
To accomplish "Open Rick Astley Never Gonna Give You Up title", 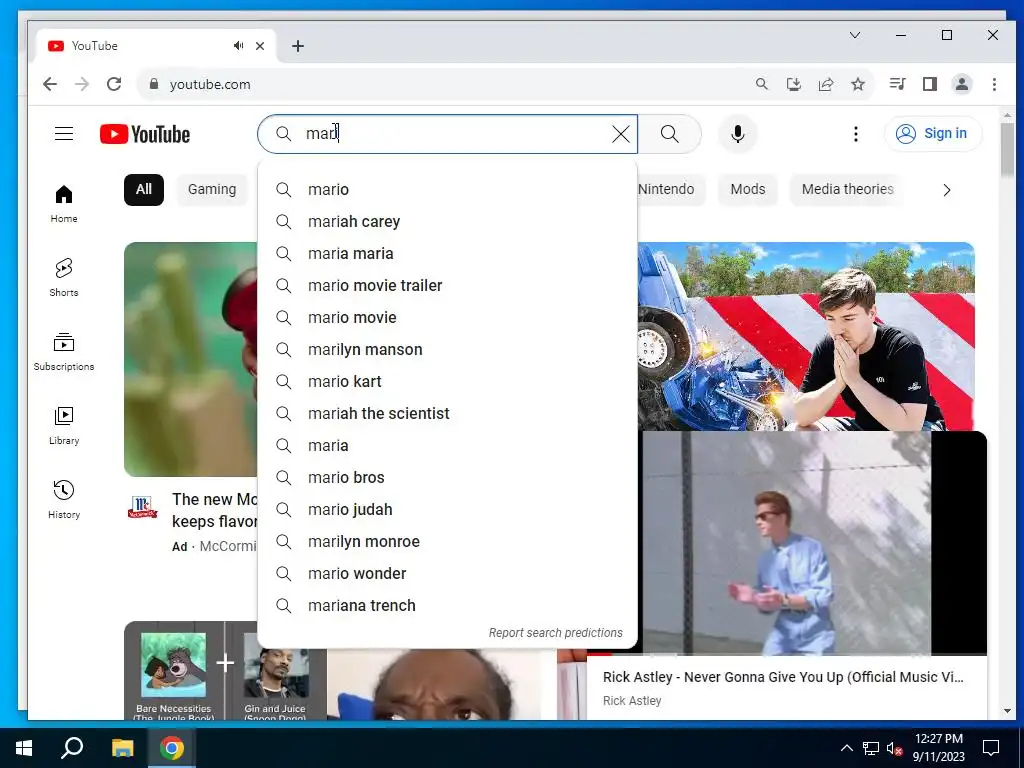I will click(x=783, y=677).
